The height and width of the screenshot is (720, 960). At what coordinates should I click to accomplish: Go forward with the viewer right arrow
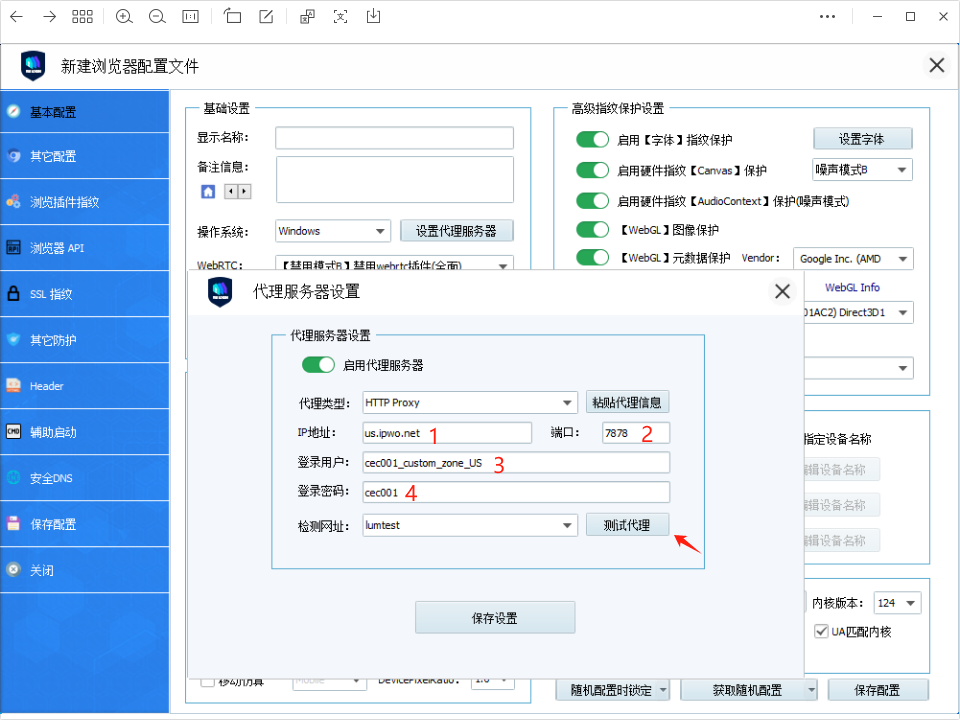pos(50,17)
